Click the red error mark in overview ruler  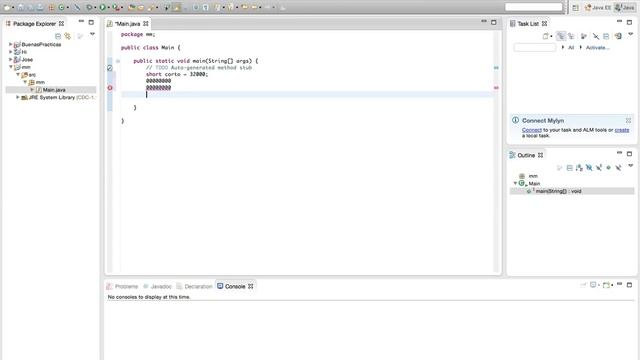pyautogui.click(x=496, y=88)
